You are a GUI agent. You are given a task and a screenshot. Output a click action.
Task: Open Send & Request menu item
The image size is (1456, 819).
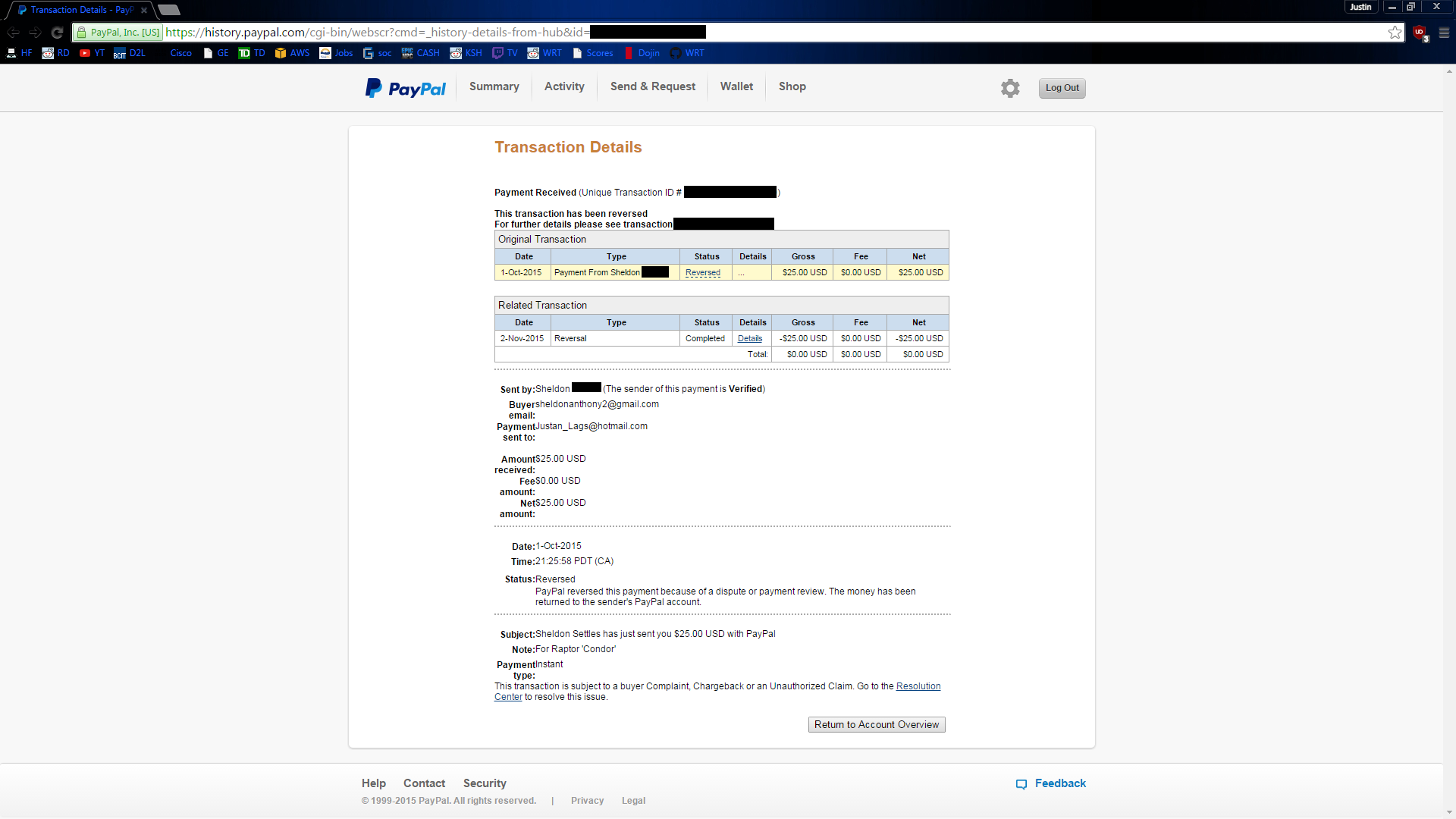pyautogui.click(x=653, y=86)
